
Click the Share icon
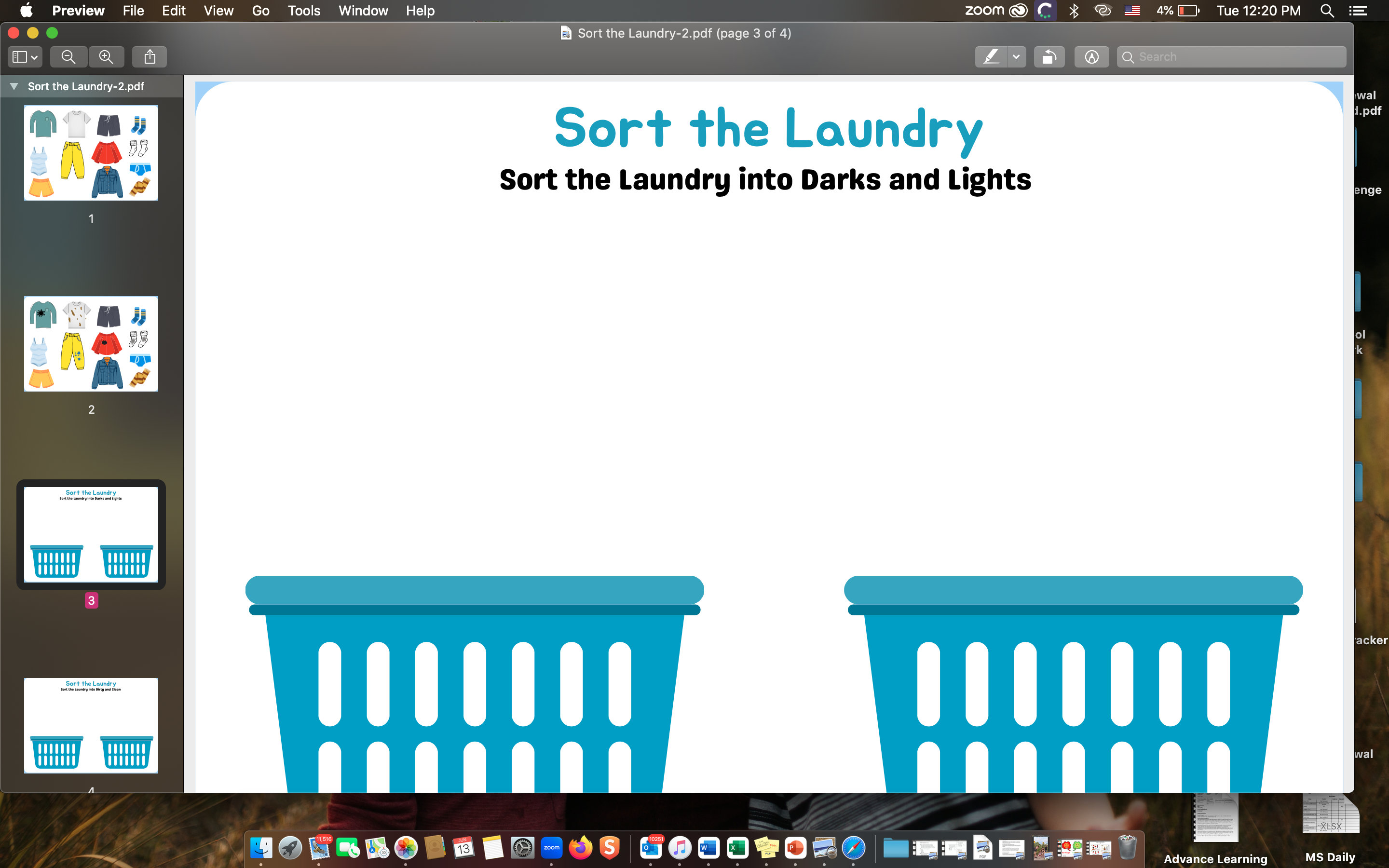tap(149, 56)
